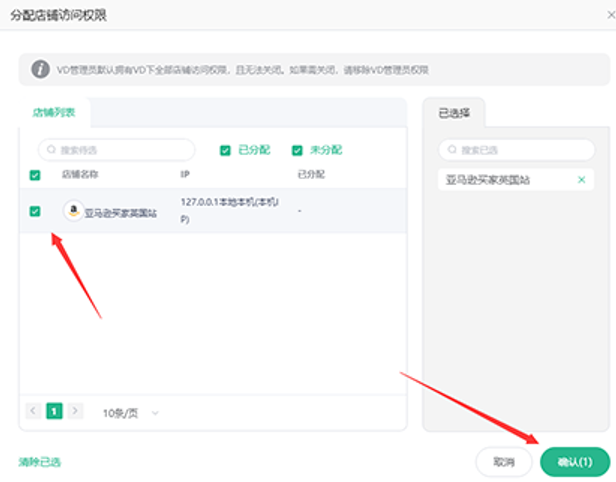Toggle the 未分配 filter checkbox

click(x=297, y=150)
